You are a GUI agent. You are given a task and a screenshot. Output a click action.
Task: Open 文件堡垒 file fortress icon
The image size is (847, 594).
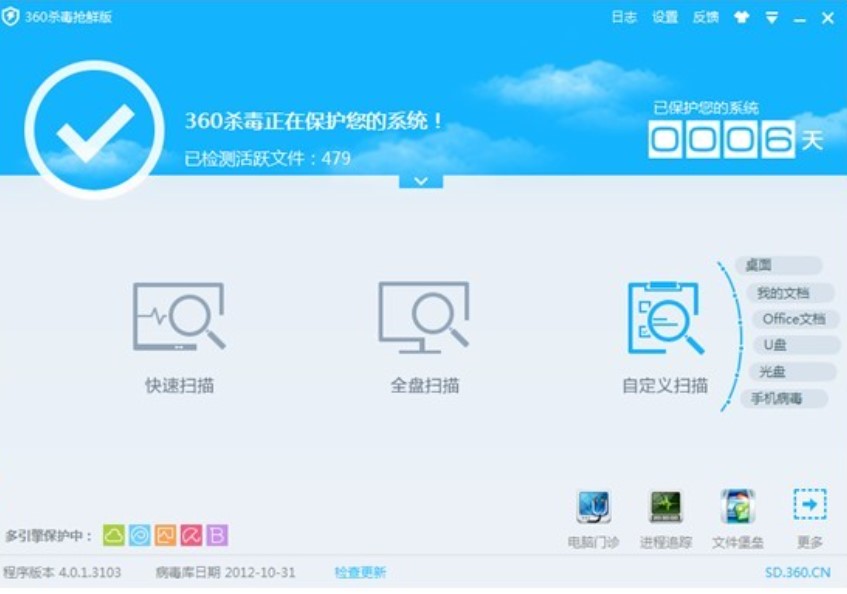click(x=738, y=507)
